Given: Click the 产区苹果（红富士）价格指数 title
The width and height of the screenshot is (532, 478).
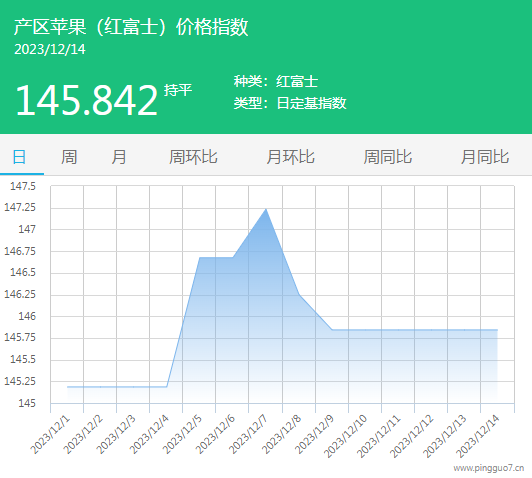Looking at the screenshot, I should click(x=131, y=27).
